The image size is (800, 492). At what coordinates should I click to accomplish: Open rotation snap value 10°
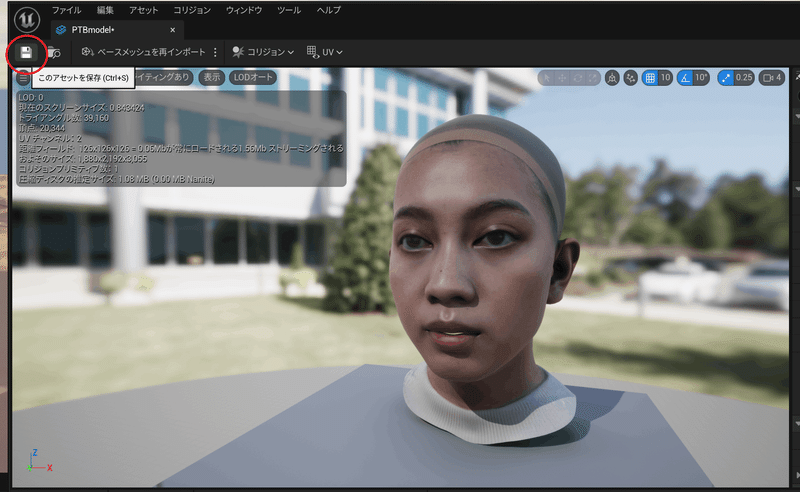(702, 78)
